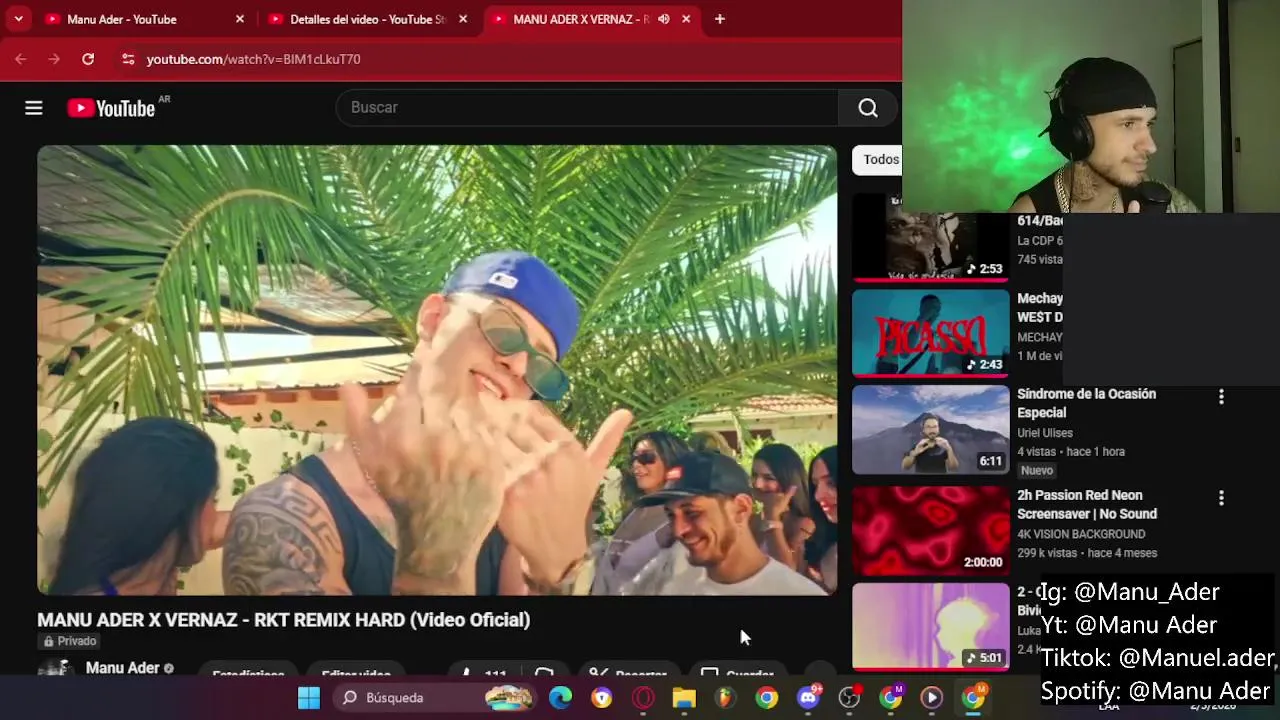Image resolution: width=1280 pixels, height=720 pixels.
Task: Focus the Buscar search field
Action: click(x=588, y=108)
